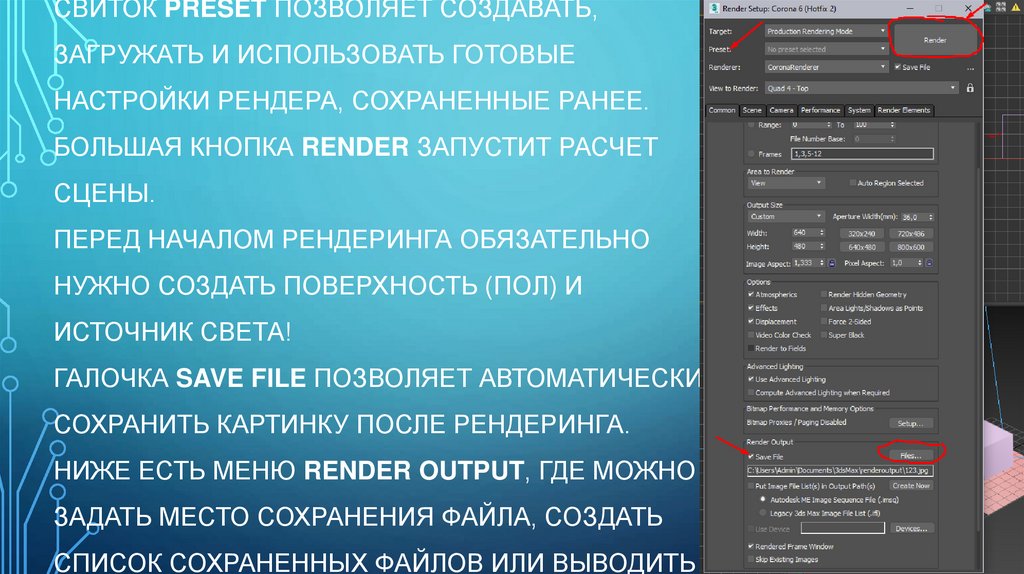Adjust the Image Aspect spinner arrows
This screenshot has width=1024, height=574.
822,263
